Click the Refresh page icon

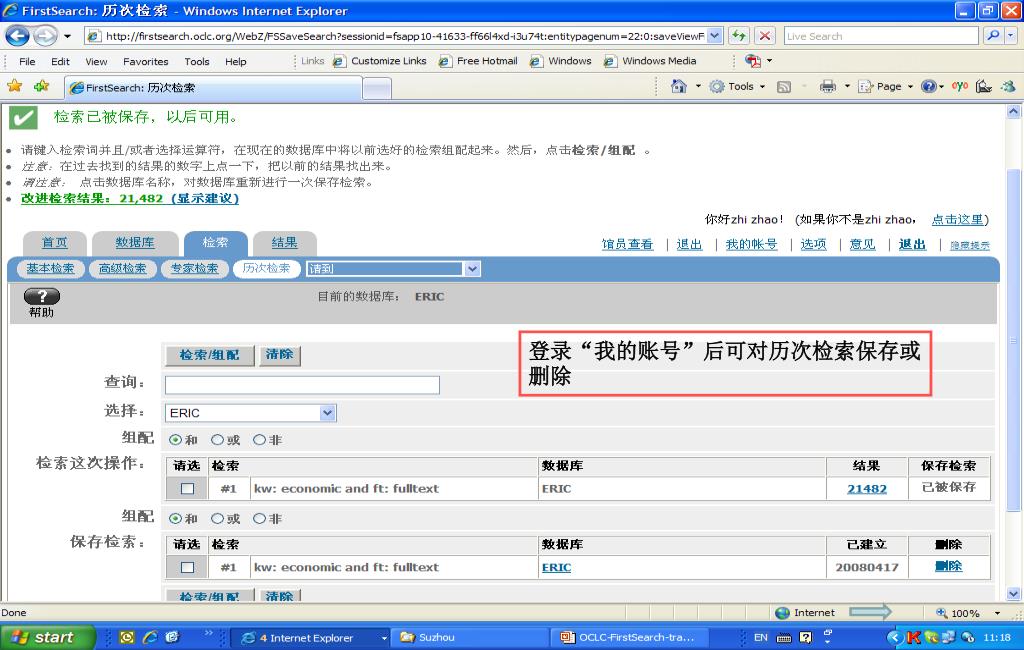pos(738,36)
